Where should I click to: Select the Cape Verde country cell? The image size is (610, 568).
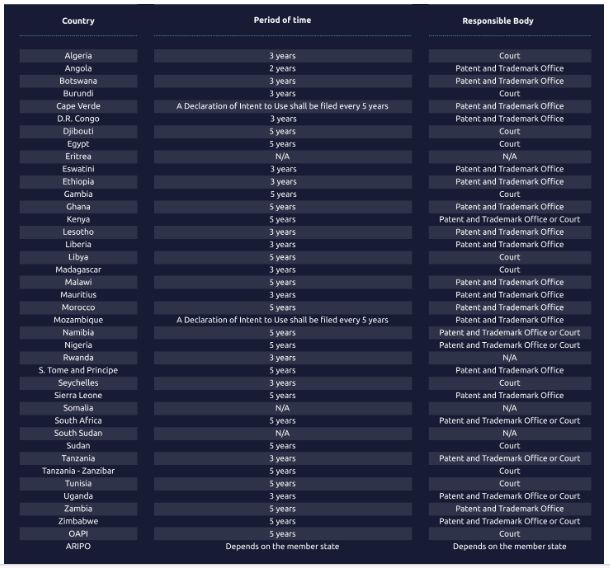coord(78,106)
